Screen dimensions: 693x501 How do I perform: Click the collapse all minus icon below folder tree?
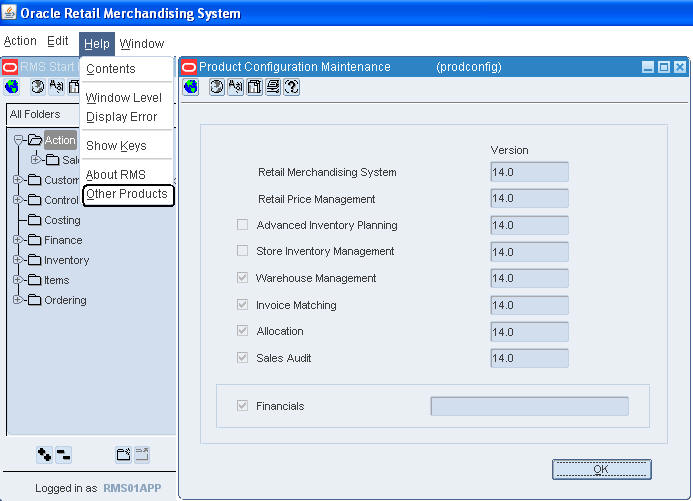pyautogui.click(x=63, y=454)
